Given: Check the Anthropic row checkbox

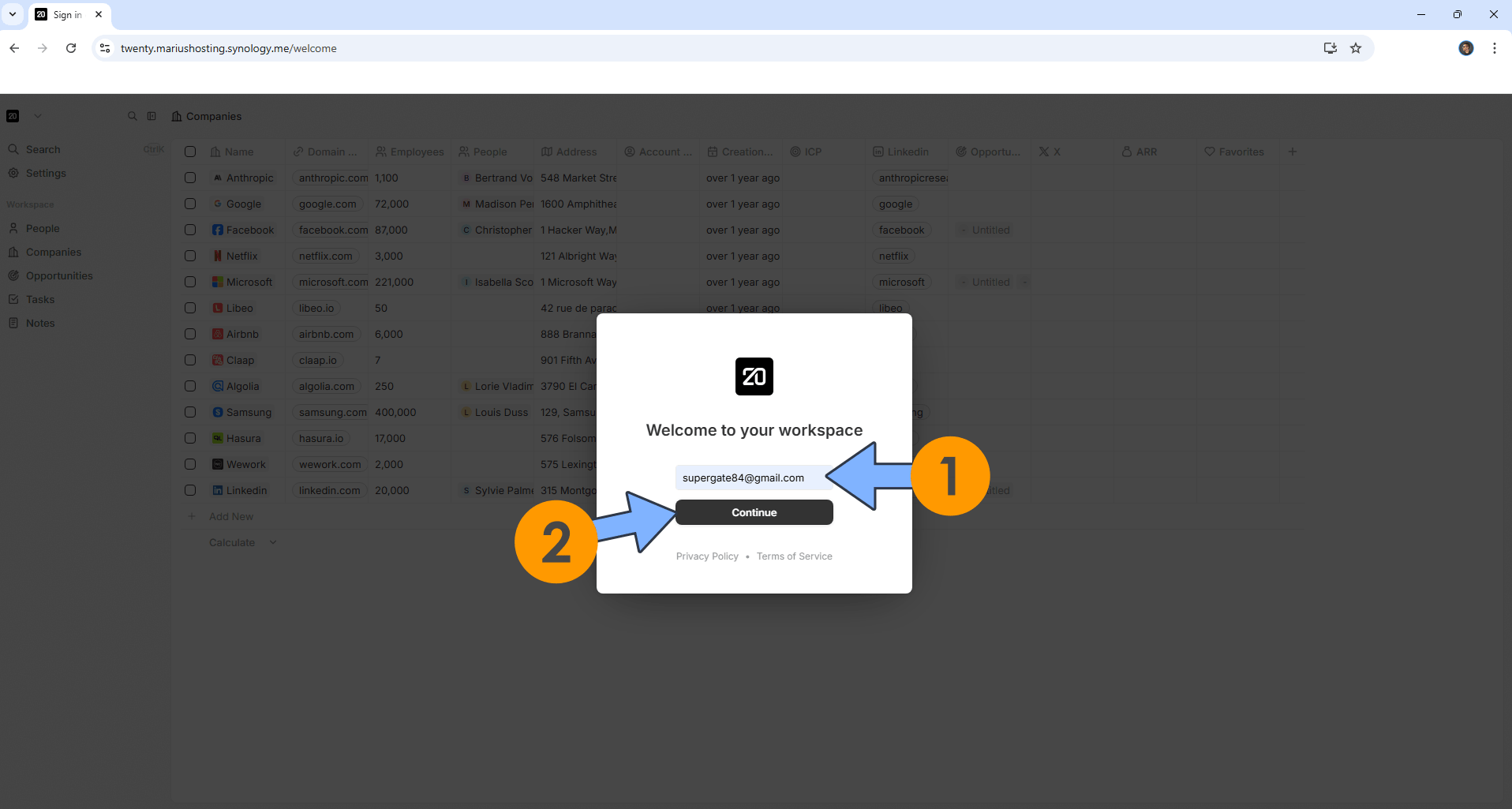Looking at the screenshot, I should [190, 178].
